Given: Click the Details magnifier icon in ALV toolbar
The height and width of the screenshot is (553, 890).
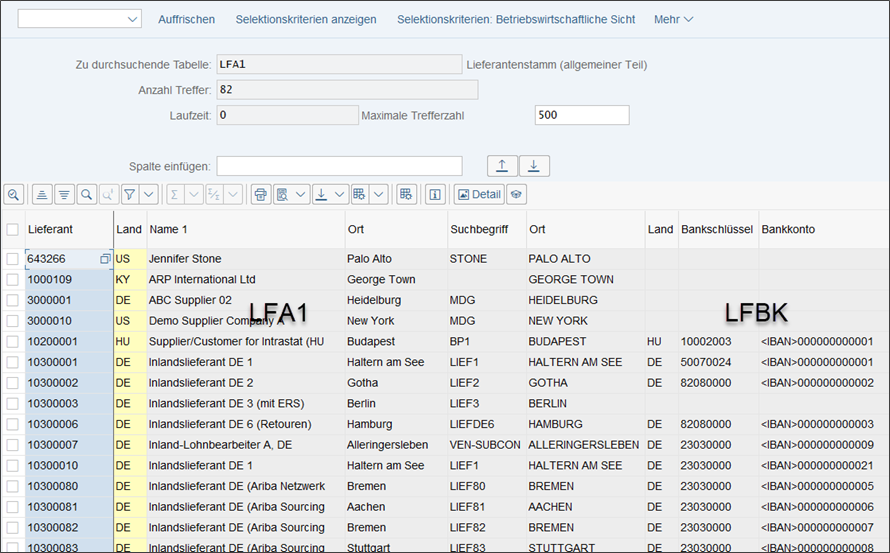Looking at the screenshot, I should click(x=14, y=194).
